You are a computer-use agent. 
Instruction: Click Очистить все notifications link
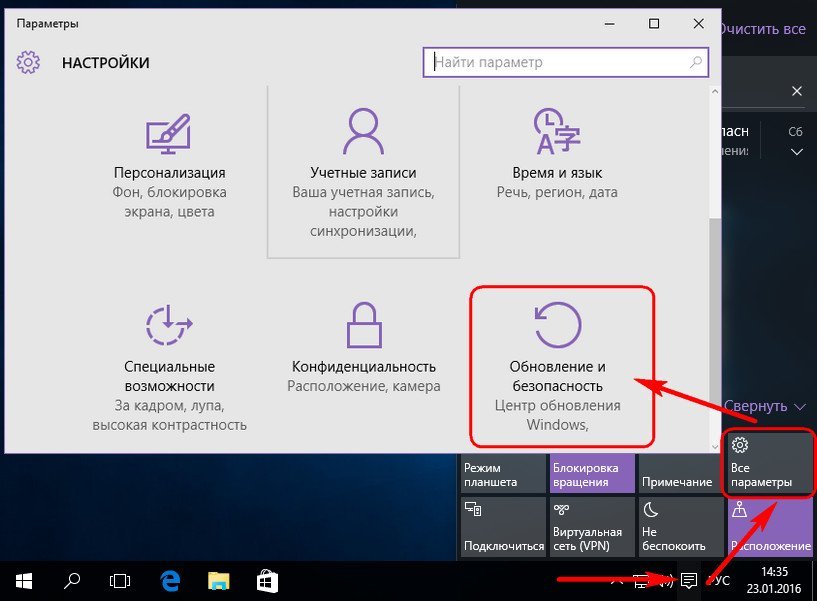(762, 29)
